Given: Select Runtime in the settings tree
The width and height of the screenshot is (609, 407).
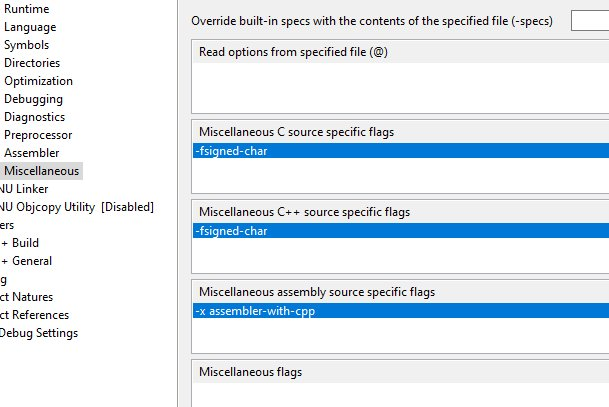Looking at the screenshot, I should coord(26,9).
